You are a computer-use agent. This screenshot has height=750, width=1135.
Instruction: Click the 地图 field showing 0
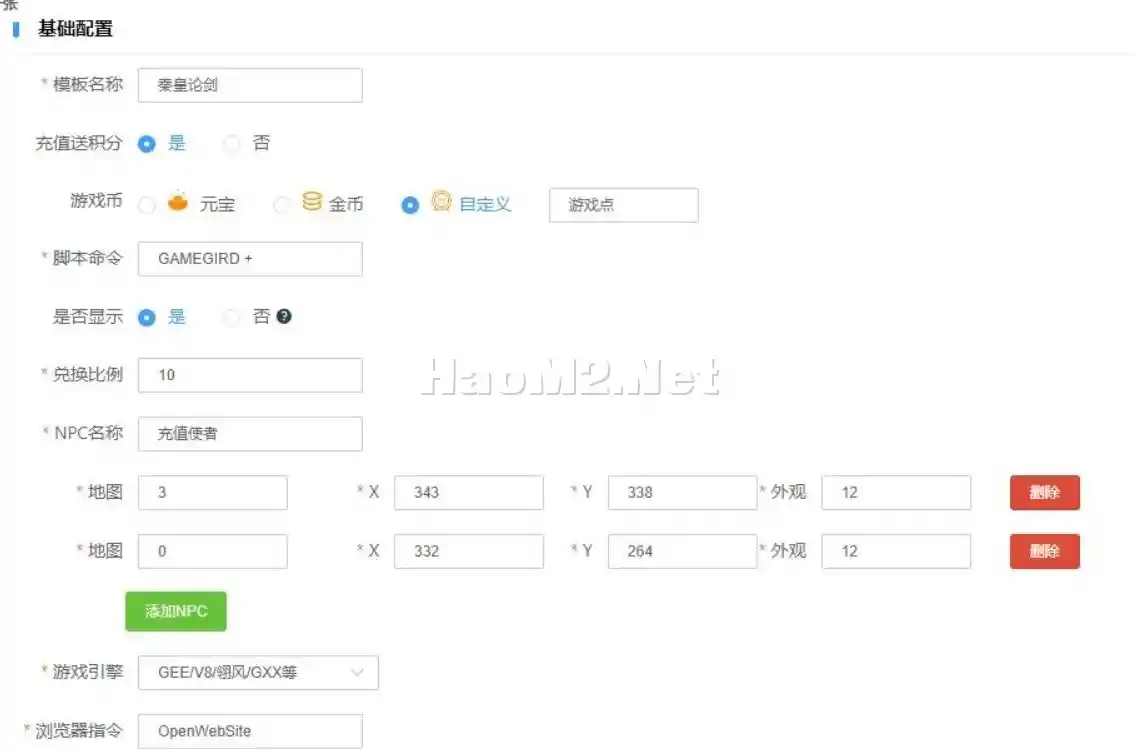[213, 551]
